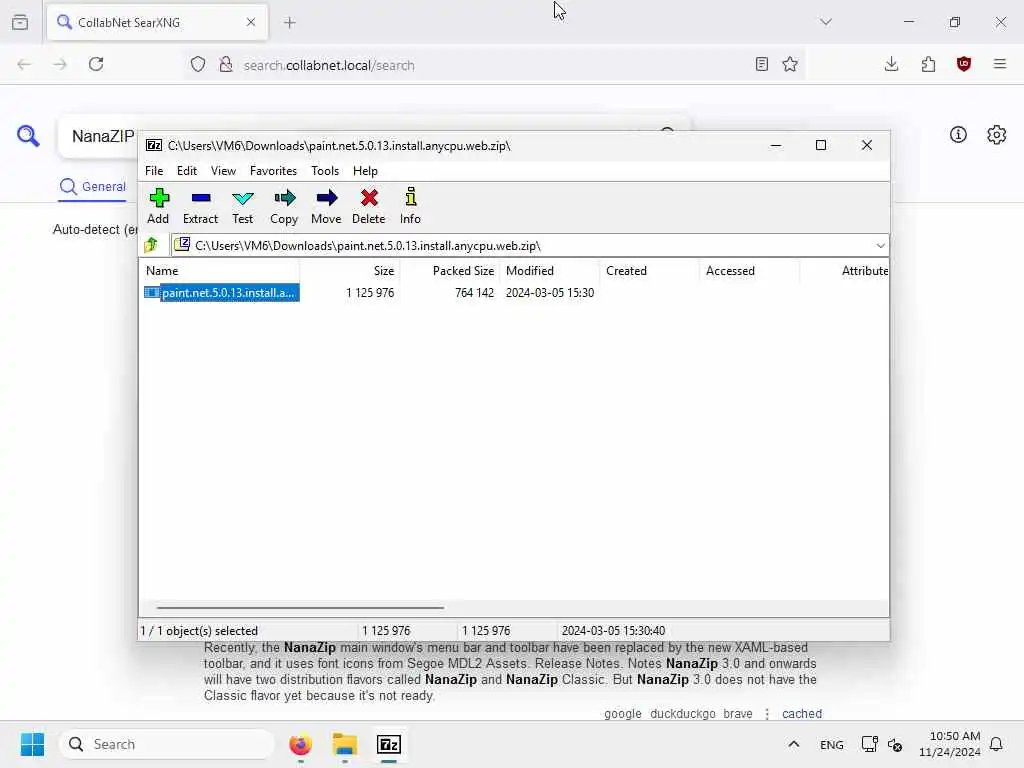Click the SearXNG about info icon
Viewport: 1024px width, 768px height.
coord(958,135)
